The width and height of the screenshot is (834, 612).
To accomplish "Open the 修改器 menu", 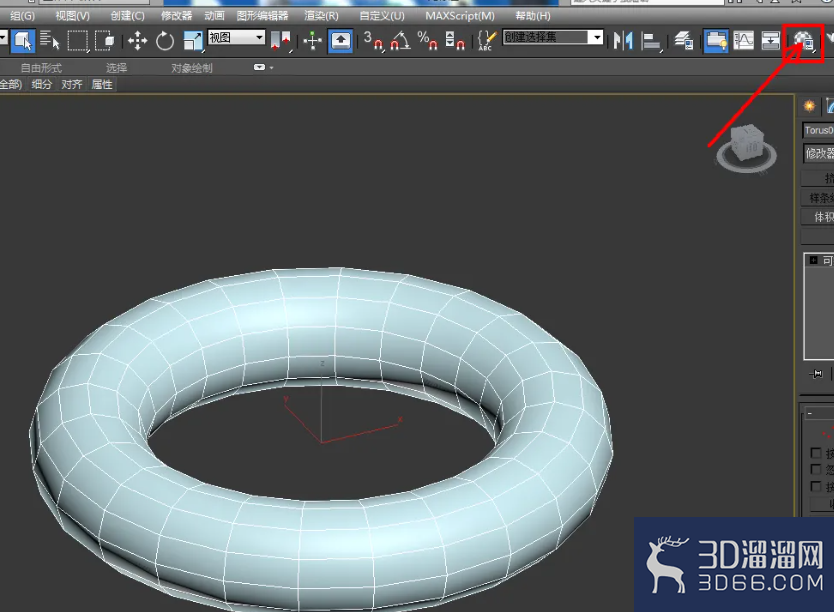I will (177, 16).
